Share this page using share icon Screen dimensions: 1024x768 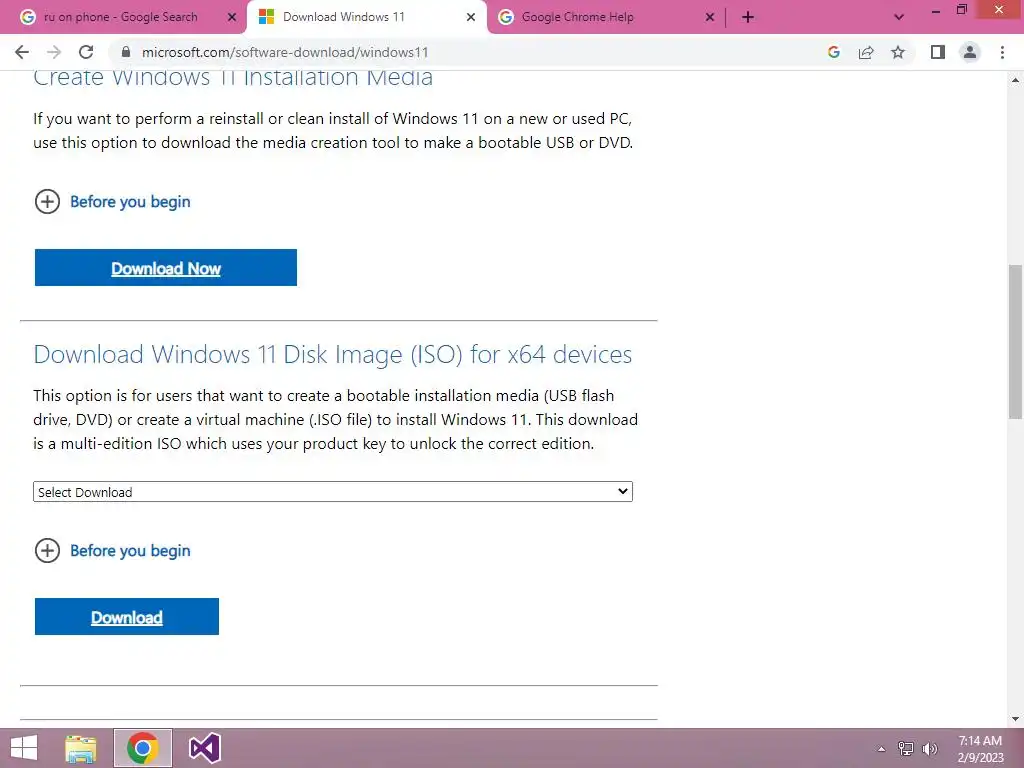pos(866,52)
